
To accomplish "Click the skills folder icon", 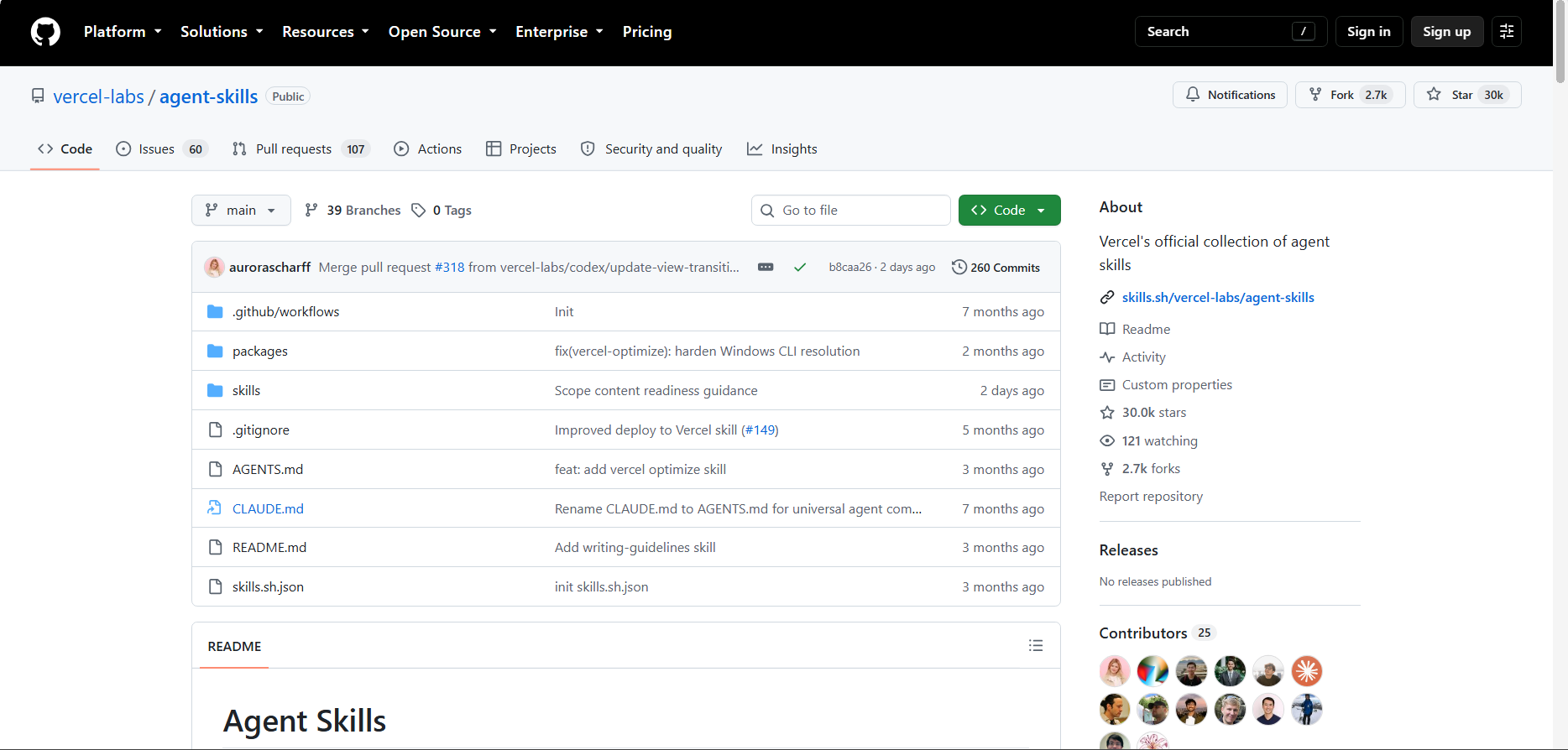I will click(x=215, y=391).
